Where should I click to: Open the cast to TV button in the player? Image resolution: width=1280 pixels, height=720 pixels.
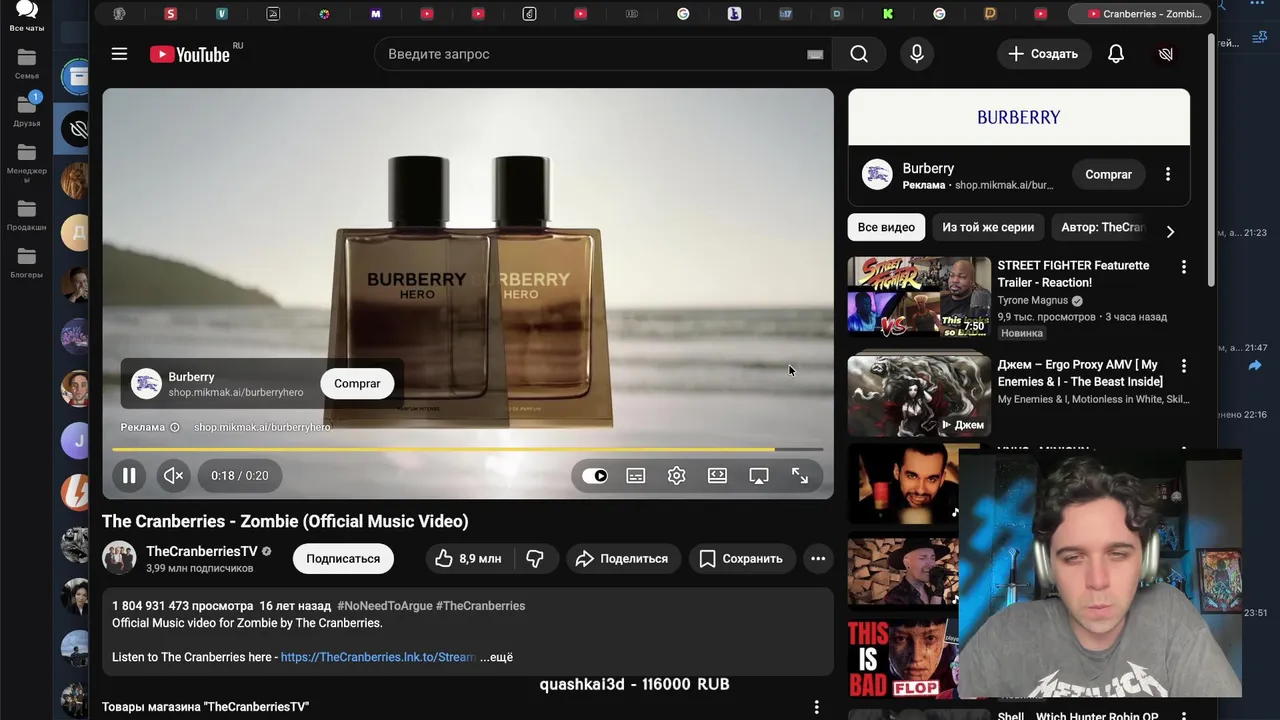click(x=759, y=476)
